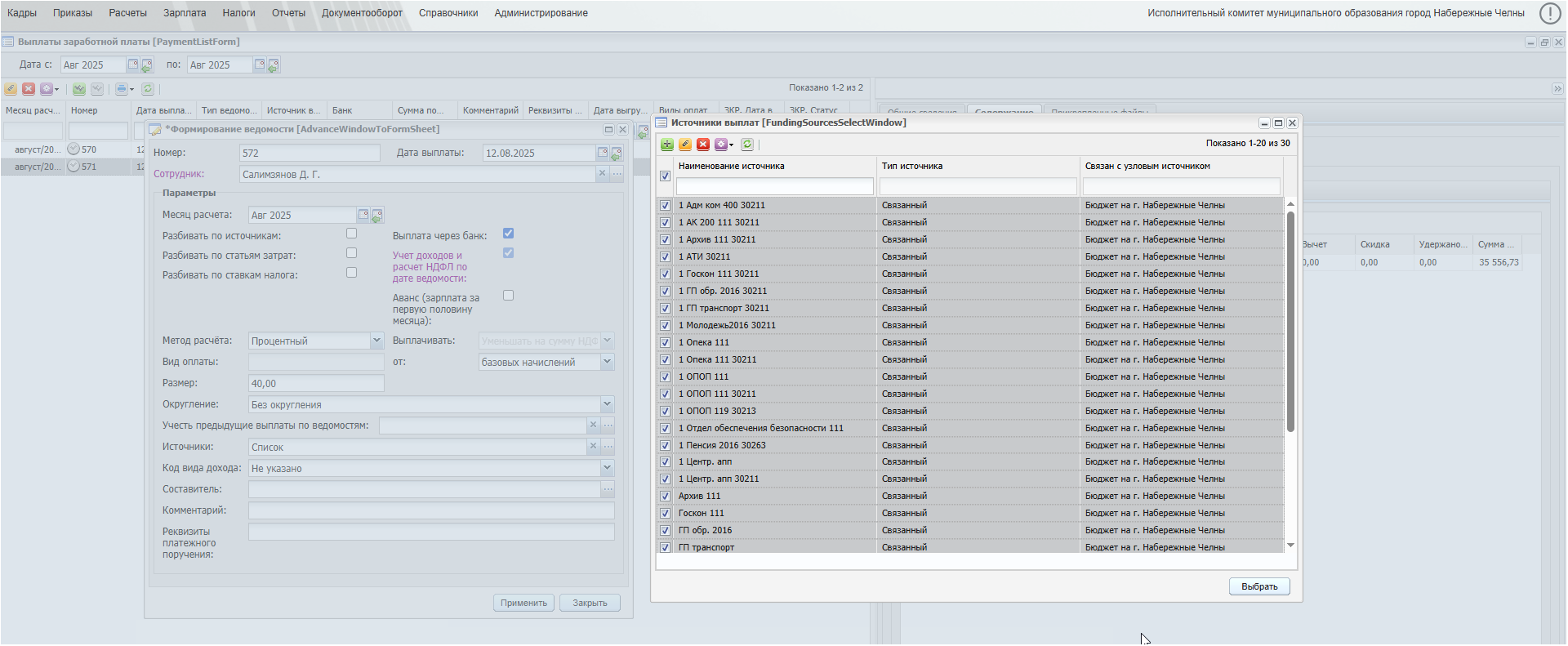Viewport: 1568px width, 646px height.
Task: Open Кадры menu
Action: [22, 13]
